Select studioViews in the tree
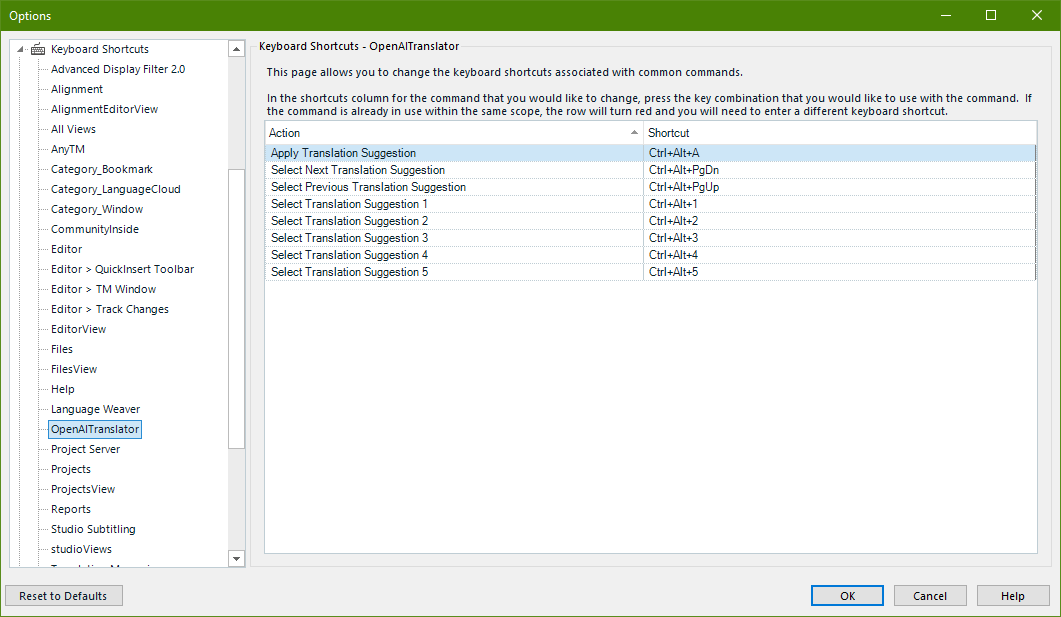 click(81, 549)
